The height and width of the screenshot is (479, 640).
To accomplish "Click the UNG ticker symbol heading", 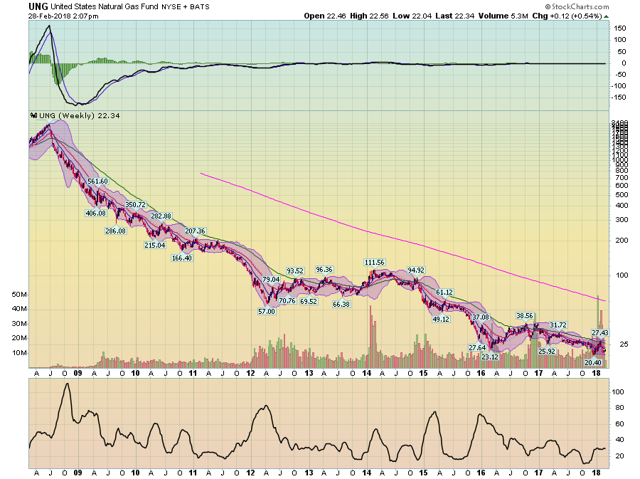I will (x=38, y=6).
